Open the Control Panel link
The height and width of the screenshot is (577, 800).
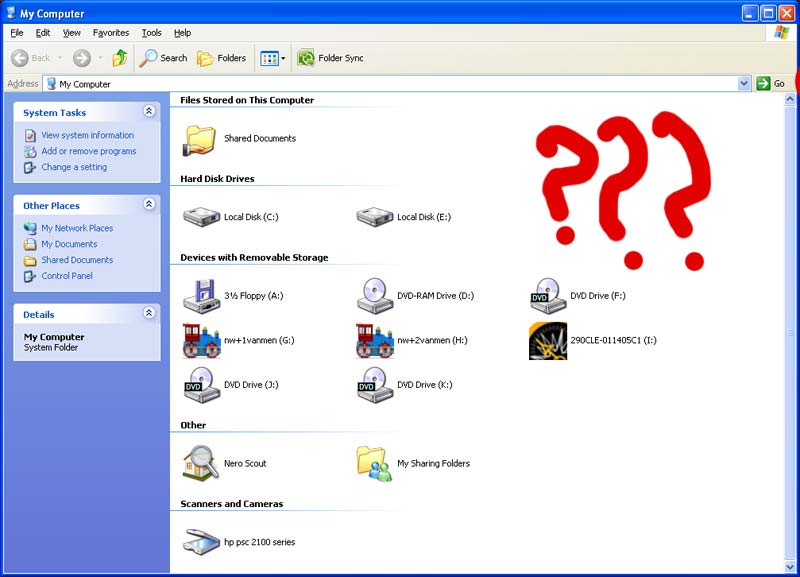[x=67, y=275]
